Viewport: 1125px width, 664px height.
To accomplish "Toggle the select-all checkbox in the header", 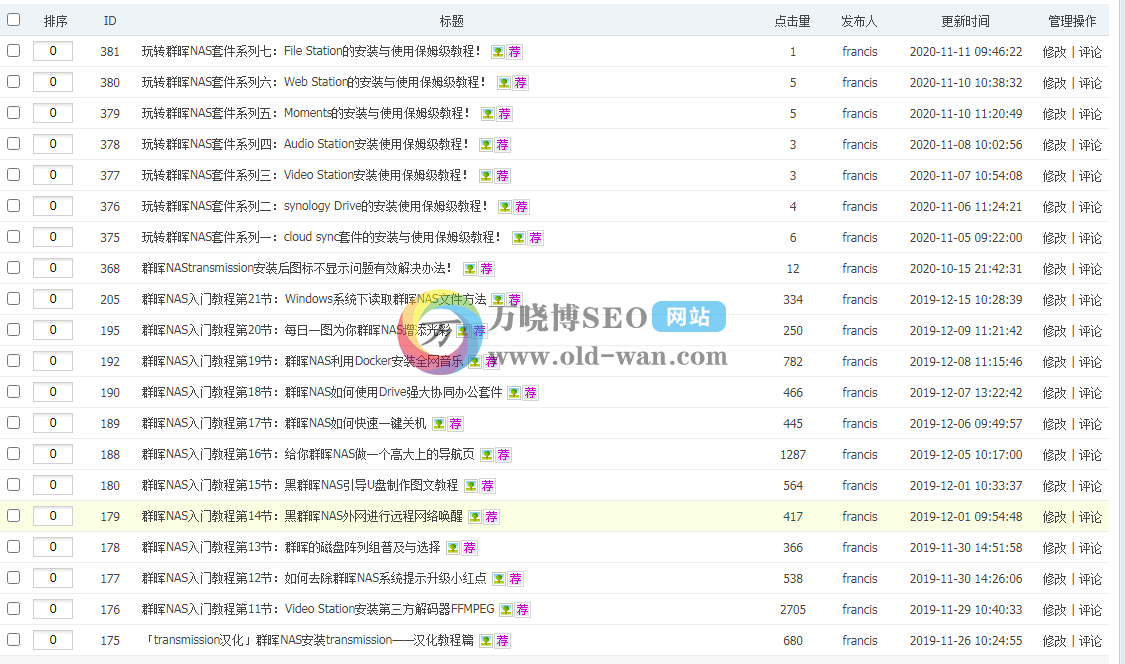I will pyautogui.click(x=13, y=20).
